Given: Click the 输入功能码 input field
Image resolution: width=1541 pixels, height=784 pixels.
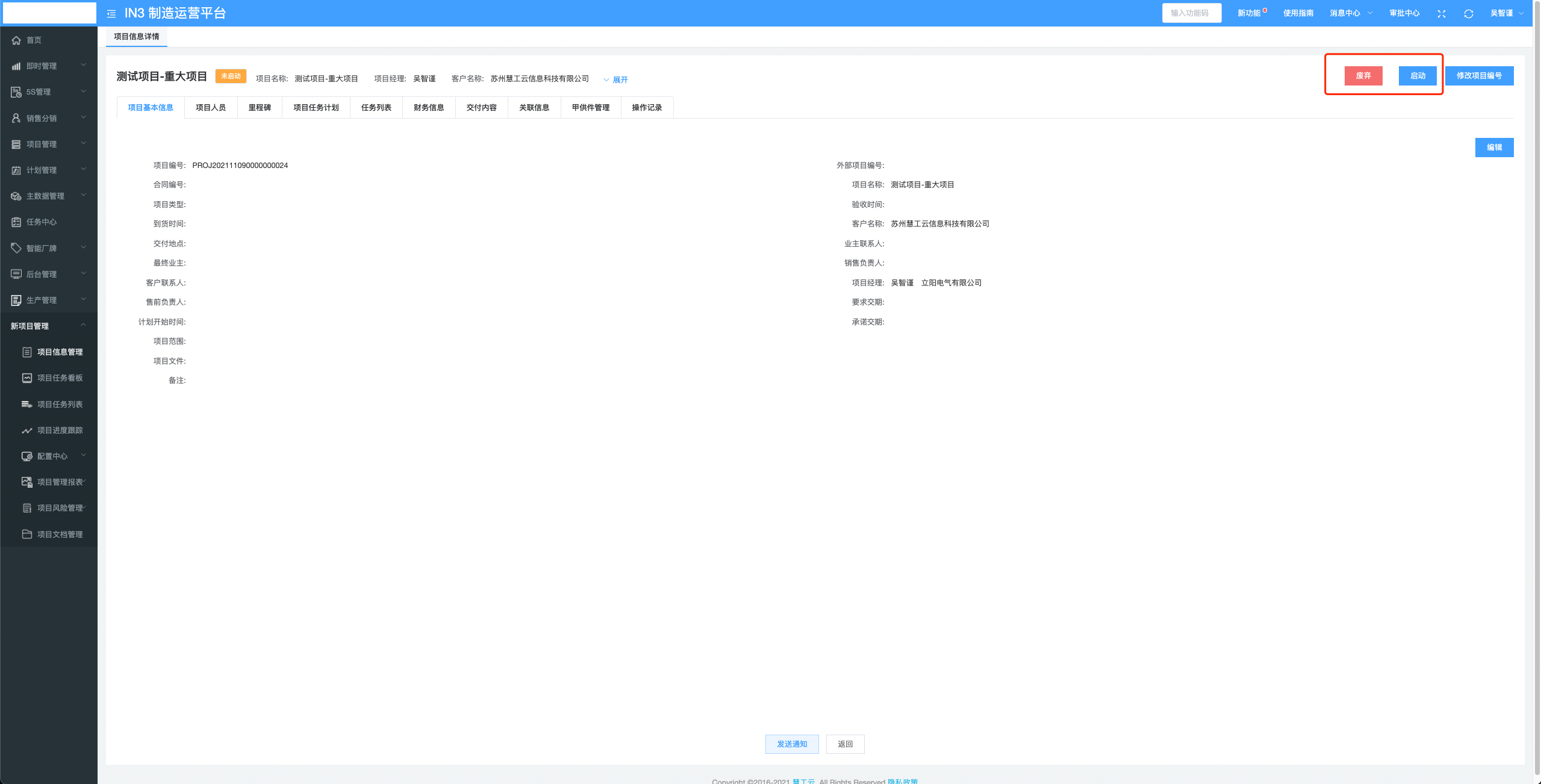Looking at the screenshot, I should (x=1191, y=13).
